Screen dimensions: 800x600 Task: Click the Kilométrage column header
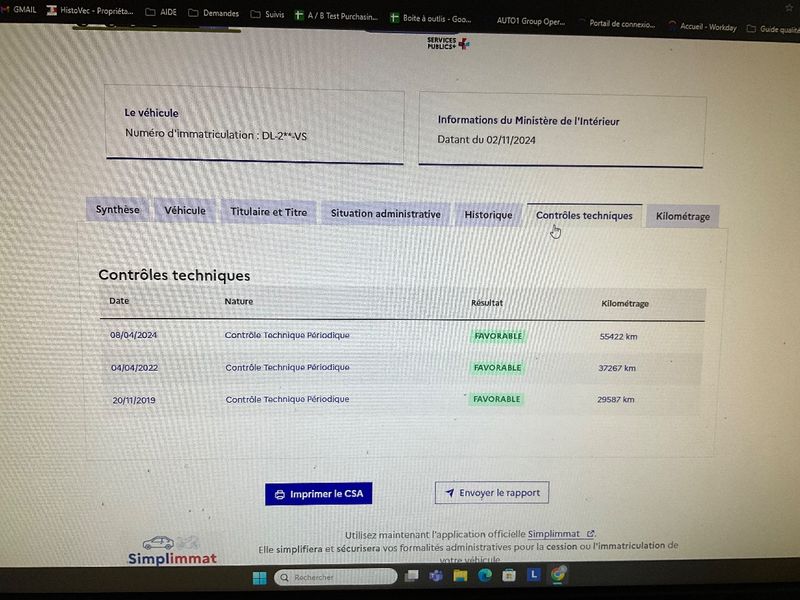[x=625, y=304]
